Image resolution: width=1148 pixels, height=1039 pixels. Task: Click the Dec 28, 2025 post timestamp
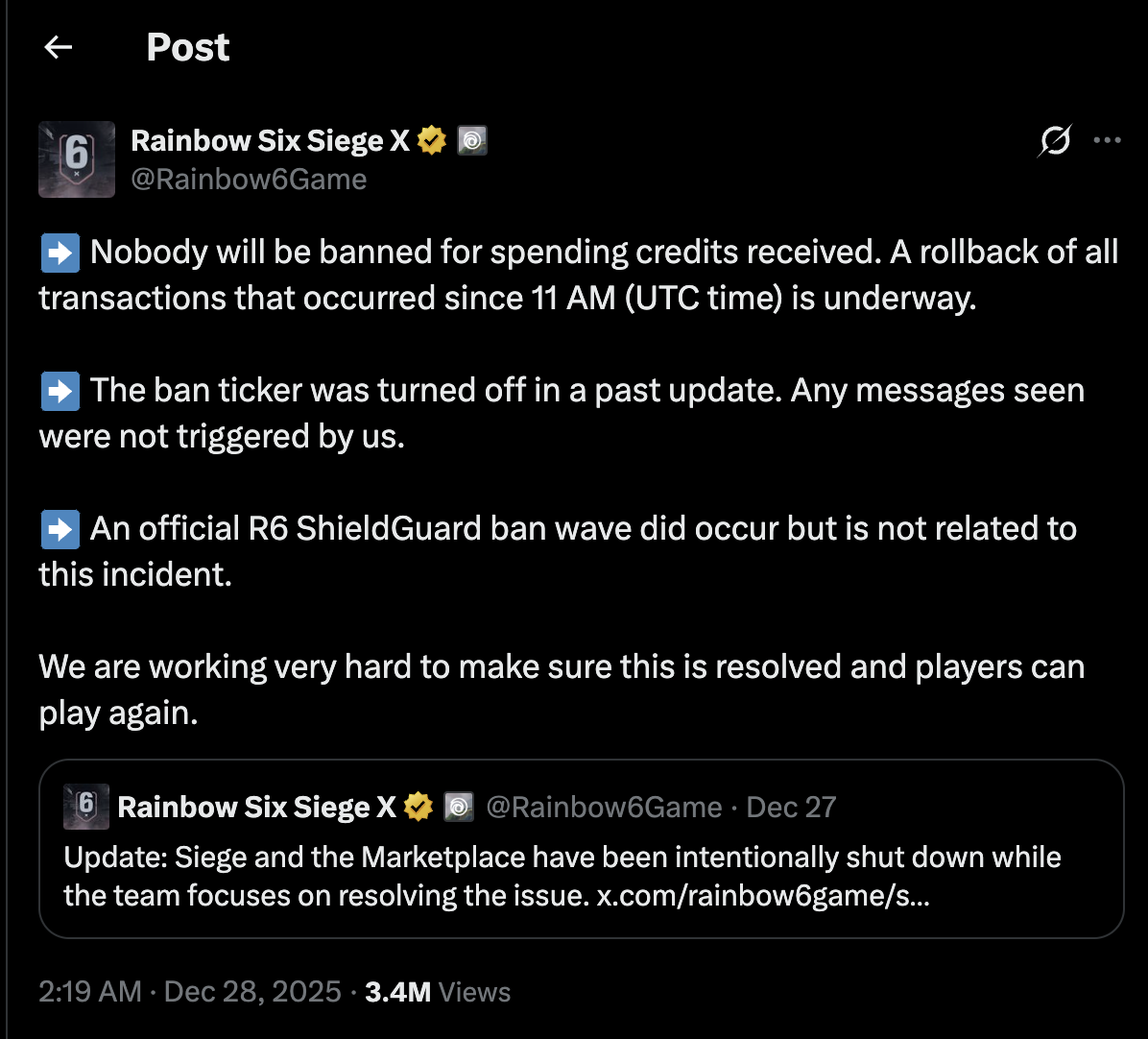251,992
